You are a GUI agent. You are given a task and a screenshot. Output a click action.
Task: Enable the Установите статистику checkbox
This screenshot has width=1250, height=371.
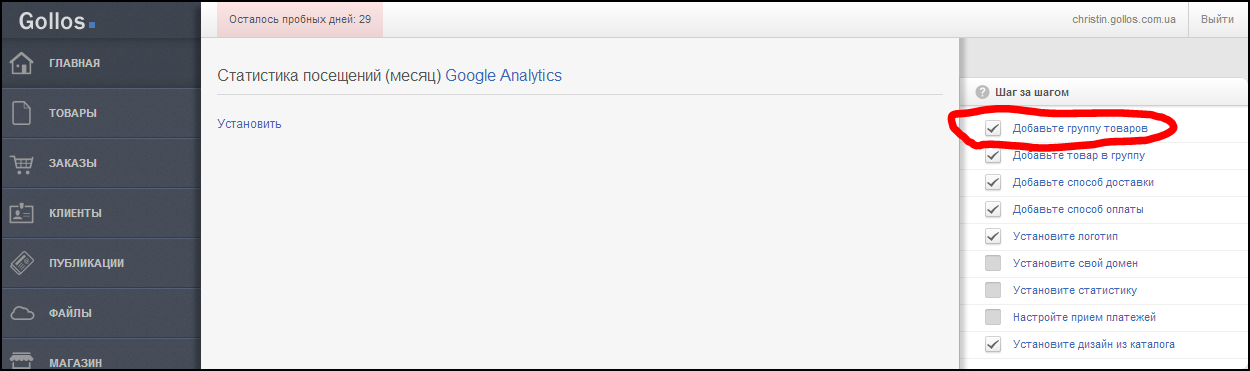(x=993, y=290)
